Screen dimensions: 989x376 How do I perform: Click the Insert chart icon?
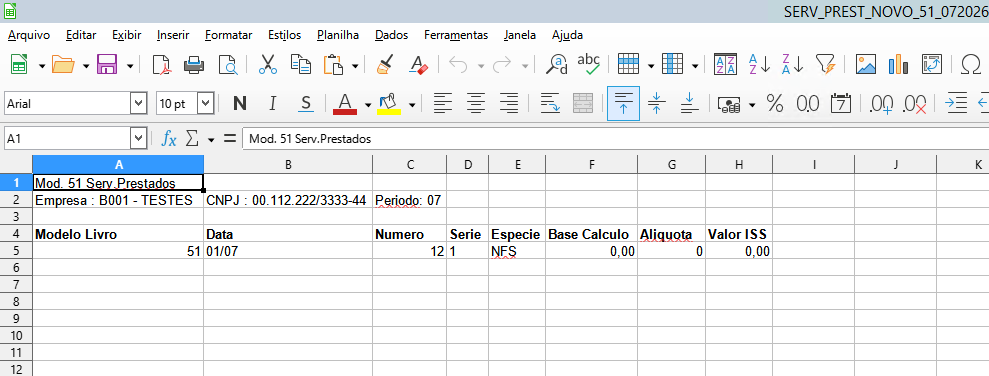click(x=898, y=64)
